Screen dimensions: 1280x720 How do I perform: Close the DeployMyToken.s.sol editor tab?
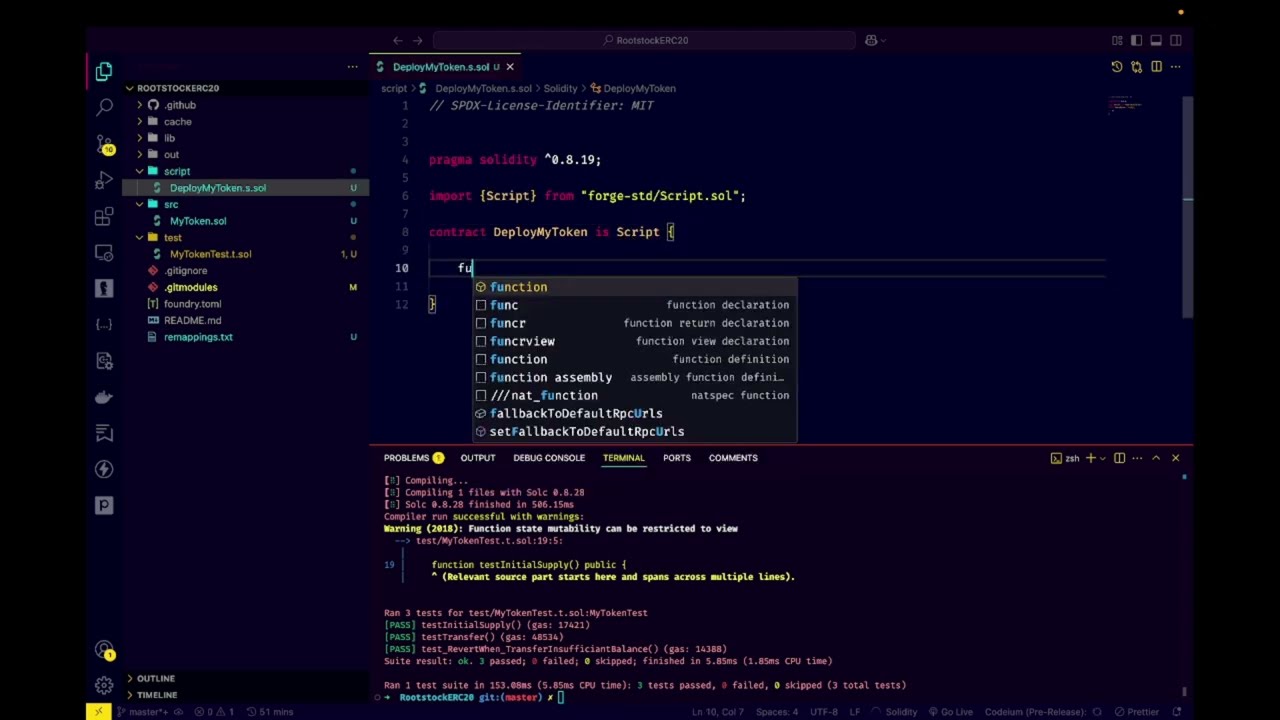point(509,67)
